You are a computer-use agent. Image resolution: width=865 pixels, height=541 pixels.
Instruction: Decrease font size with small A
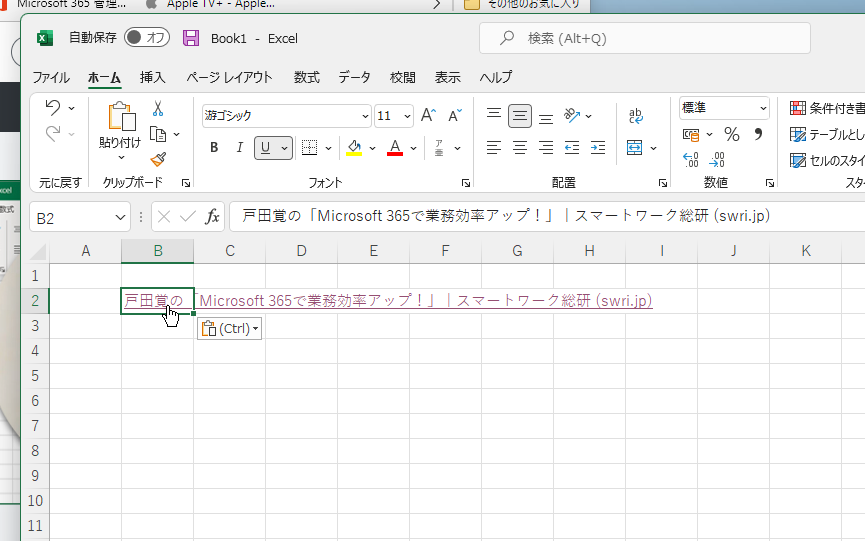(455, 115)
